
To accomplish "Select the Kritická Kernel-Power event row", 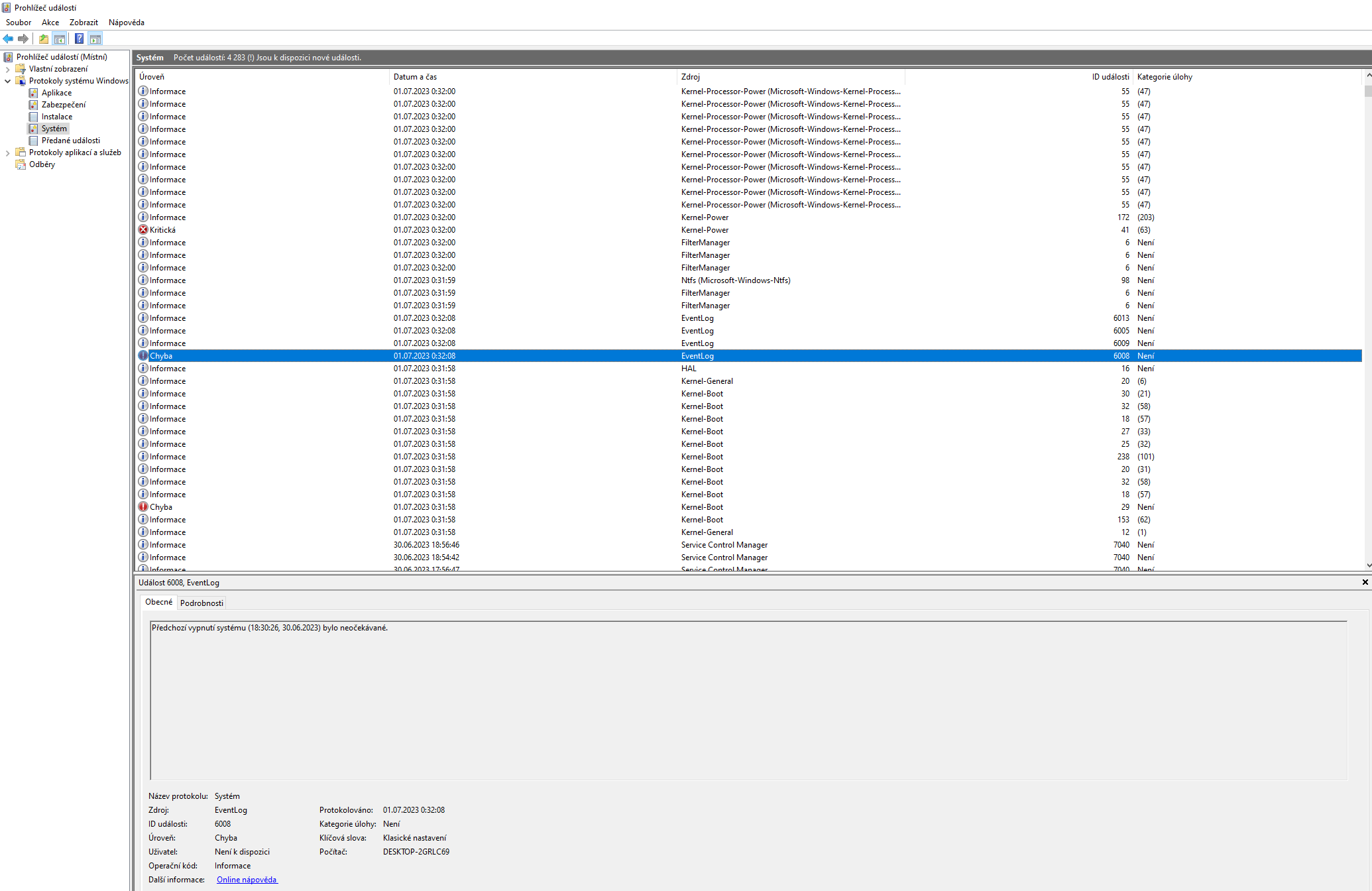I will (x=424, y=230).
